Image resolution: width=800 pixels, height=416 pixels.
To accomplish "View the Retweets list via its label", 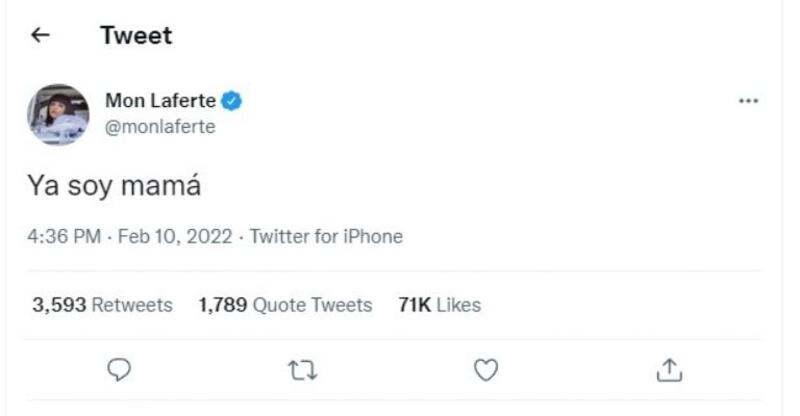I will pyautogui.click(x=132, y=305).
